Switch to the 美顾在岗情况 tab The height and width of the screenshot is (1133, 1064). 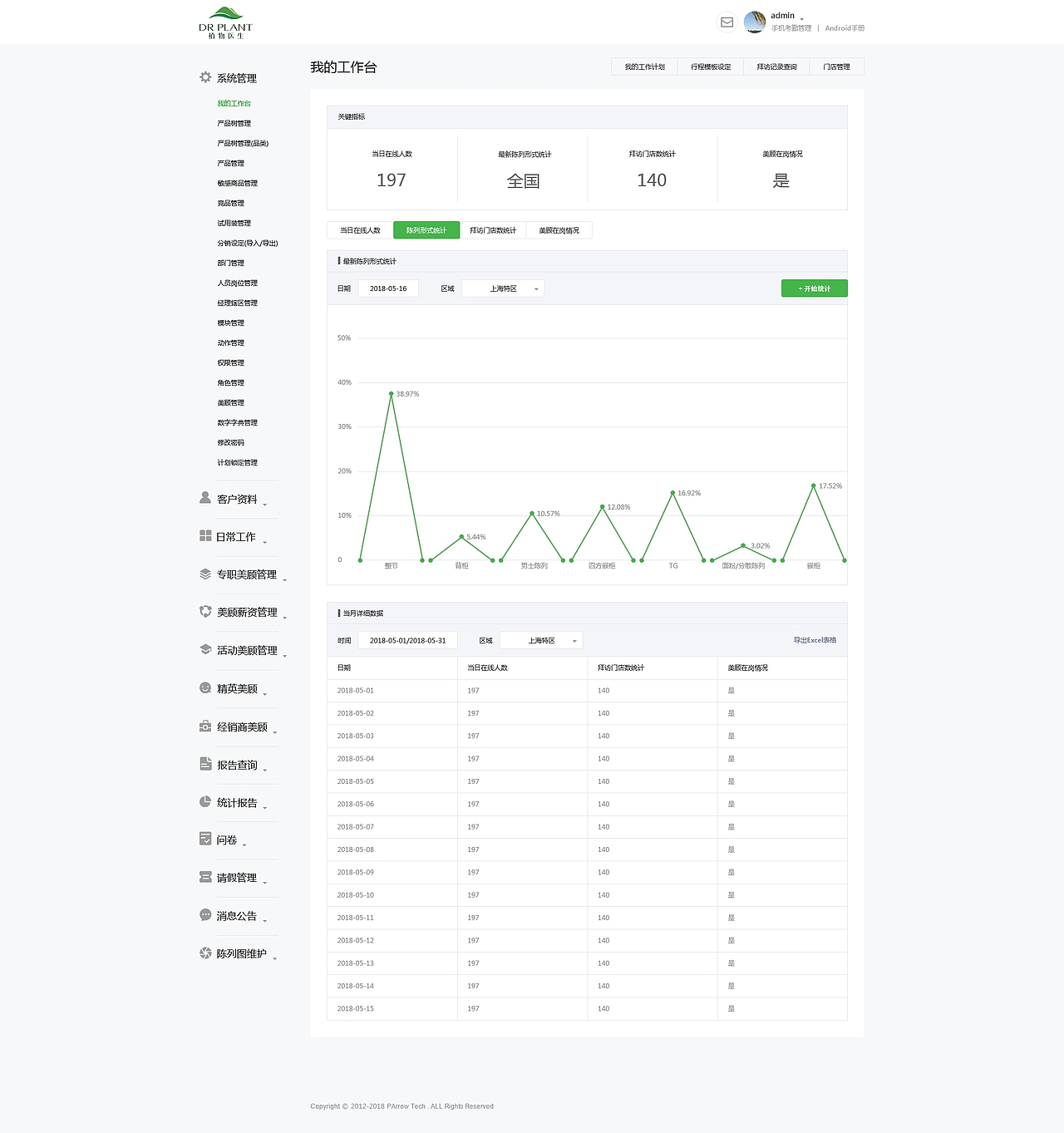click(559, 230)
